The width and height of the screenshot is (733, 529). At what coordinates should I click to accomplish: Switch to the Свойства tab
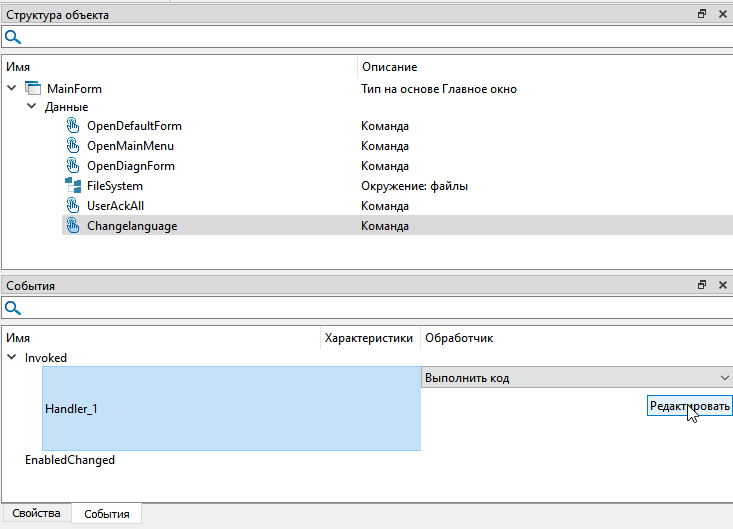click(36, 513)
